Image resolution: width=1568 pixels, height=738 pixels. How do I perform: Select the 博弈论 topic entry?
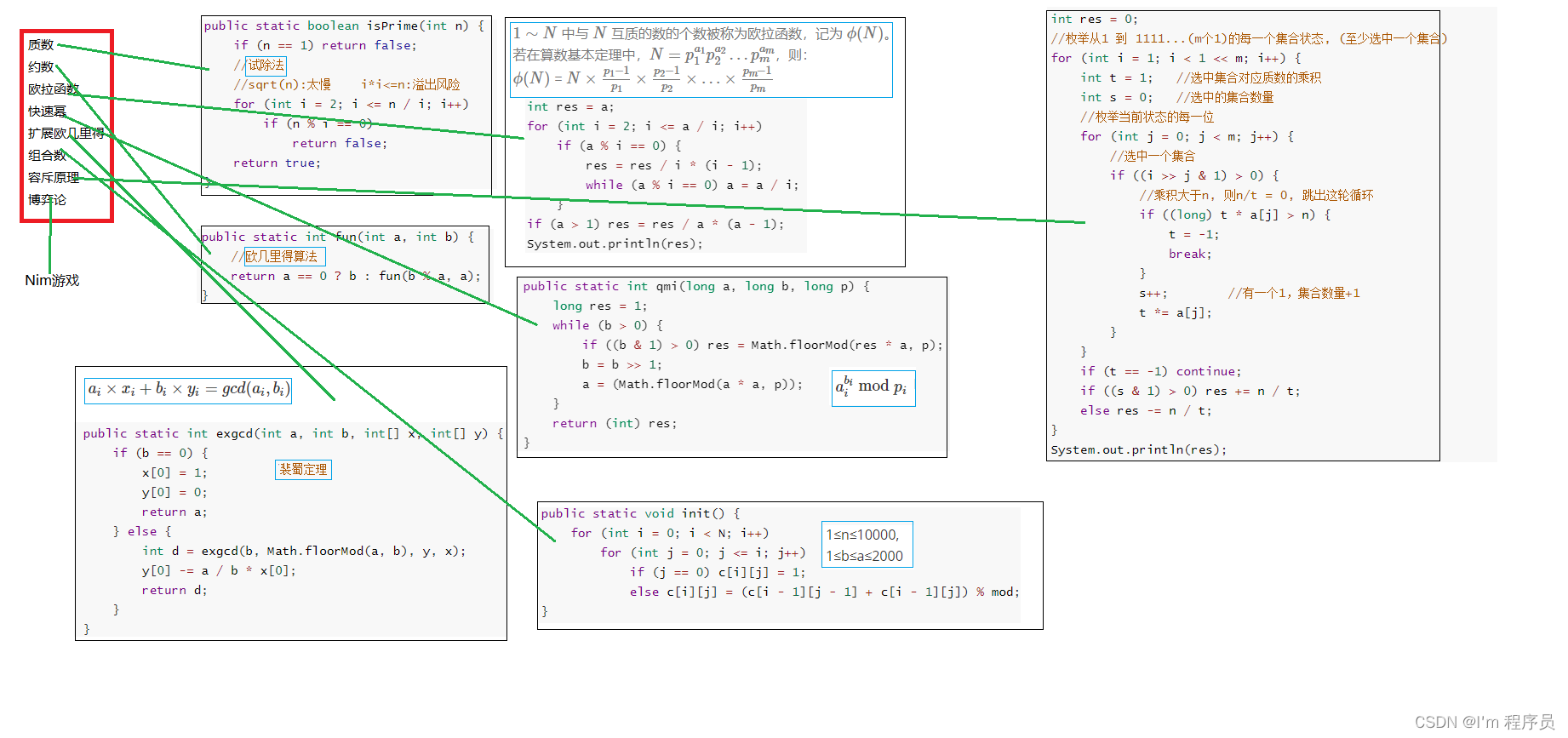pyautogui.click(x=47, y=200)
